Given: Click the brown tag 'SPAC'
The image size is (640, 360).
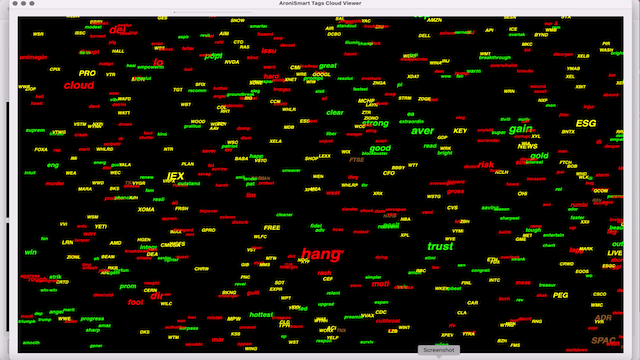Looking at the screenshot, I should pos(603,340).
